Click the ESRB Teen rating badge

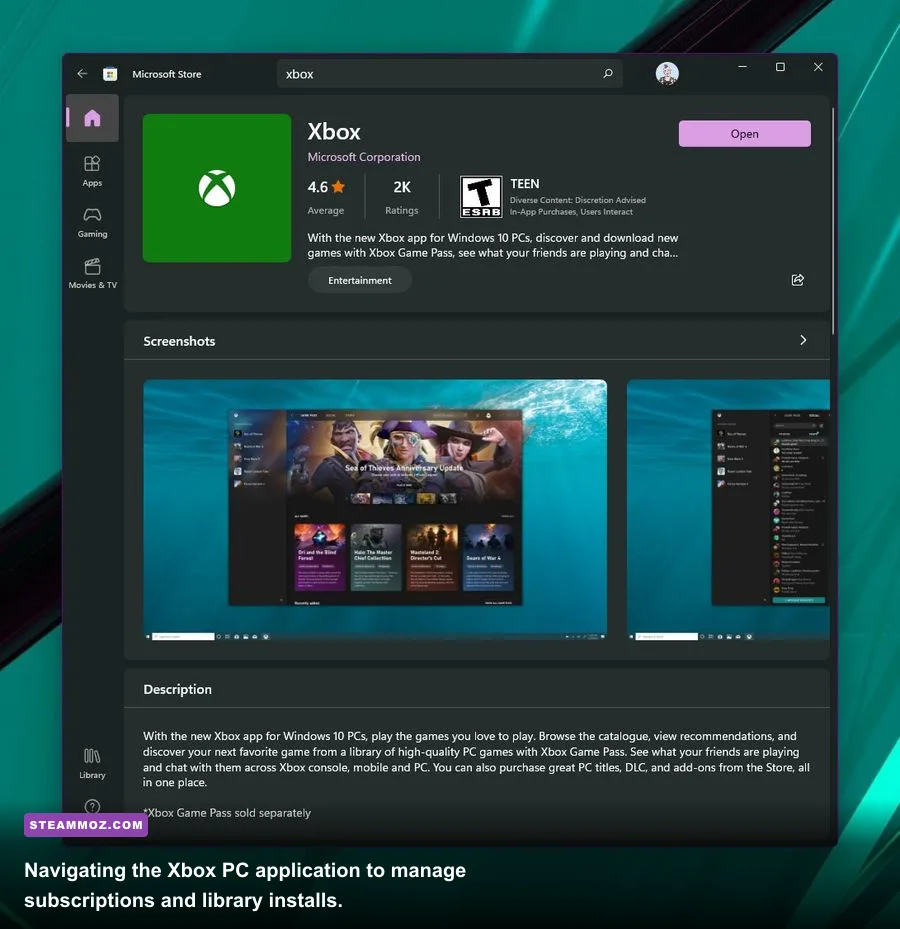tap(481, 197)
